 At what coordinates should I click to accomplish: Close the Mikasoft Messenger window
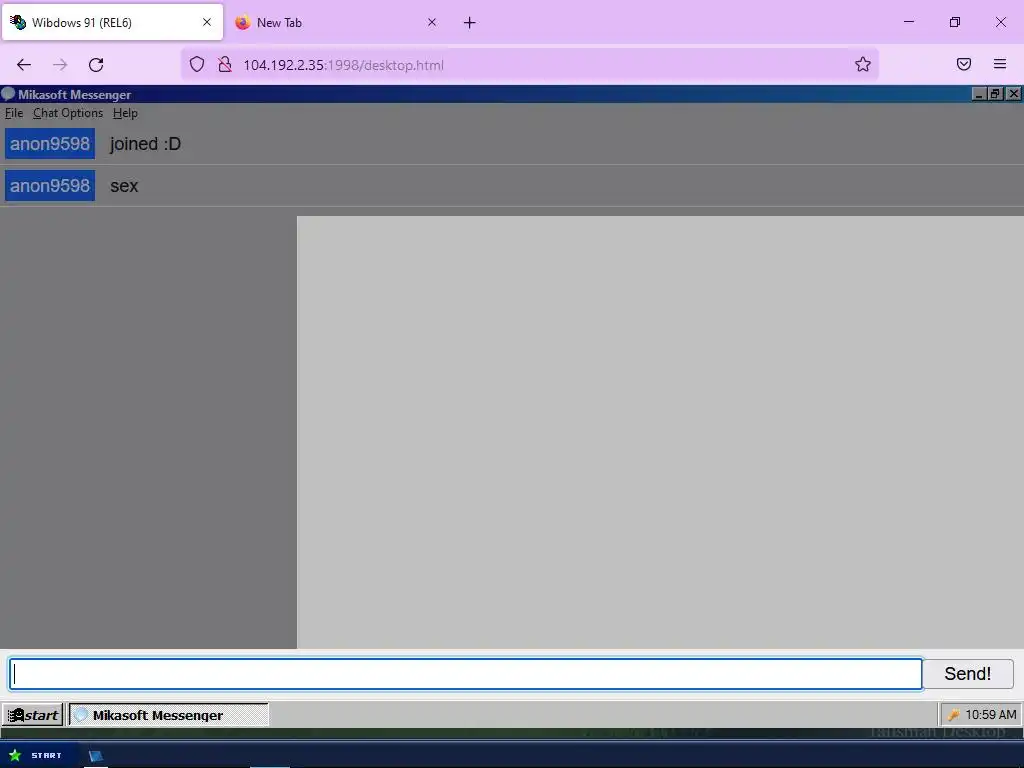[1013, 94]
